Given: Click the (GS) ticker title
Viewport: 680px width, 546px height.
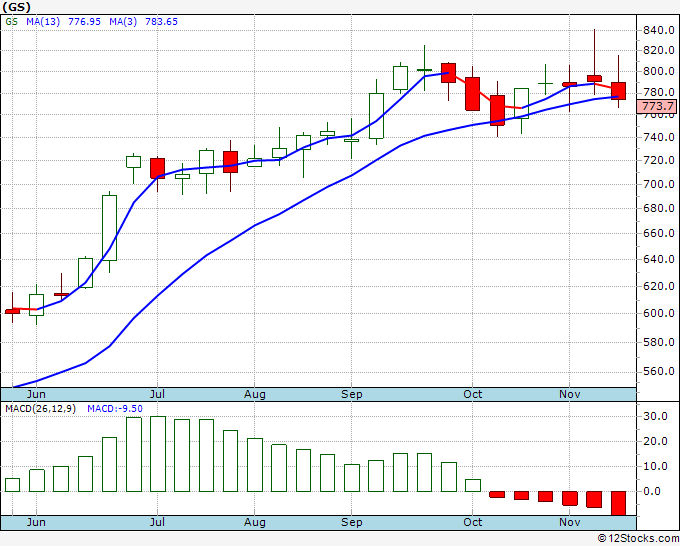Looking at the screenshot, I should point(16,7).
